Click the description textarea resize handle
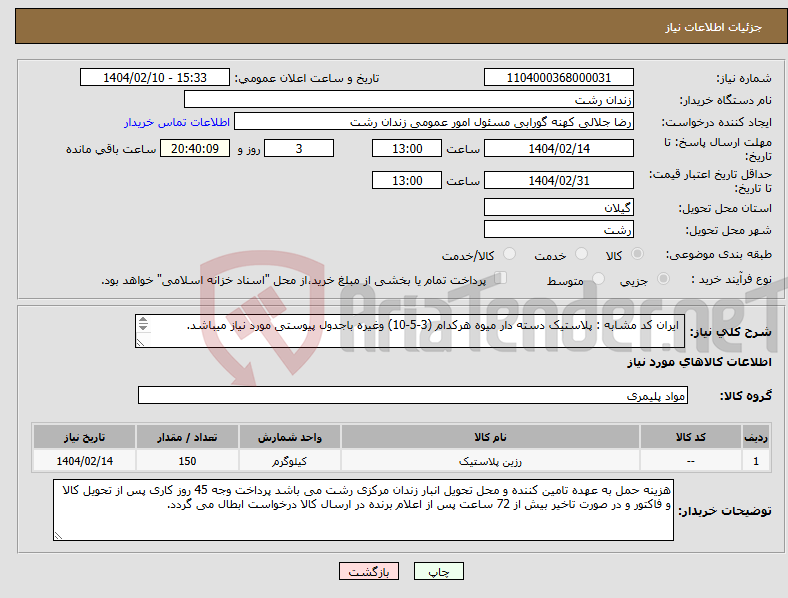788x598 pixels. [x=140, y=343]
